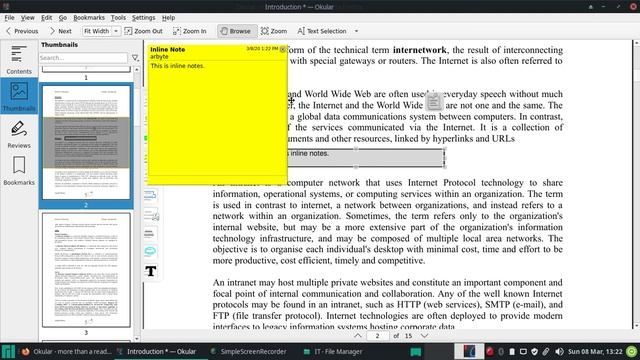Close the yellow Inline Note popup

(x=282, y=49)
